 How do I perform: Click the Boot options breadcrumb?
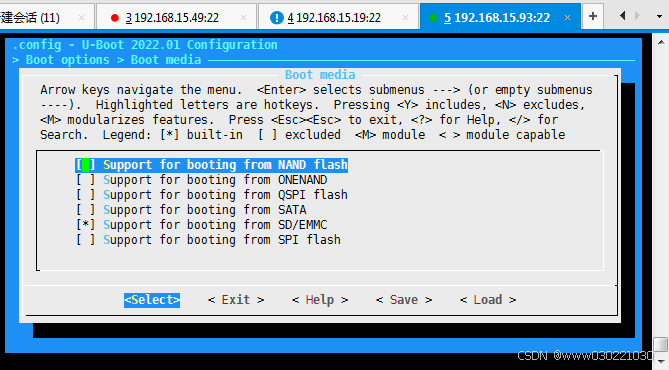click(x=67, y=60)
